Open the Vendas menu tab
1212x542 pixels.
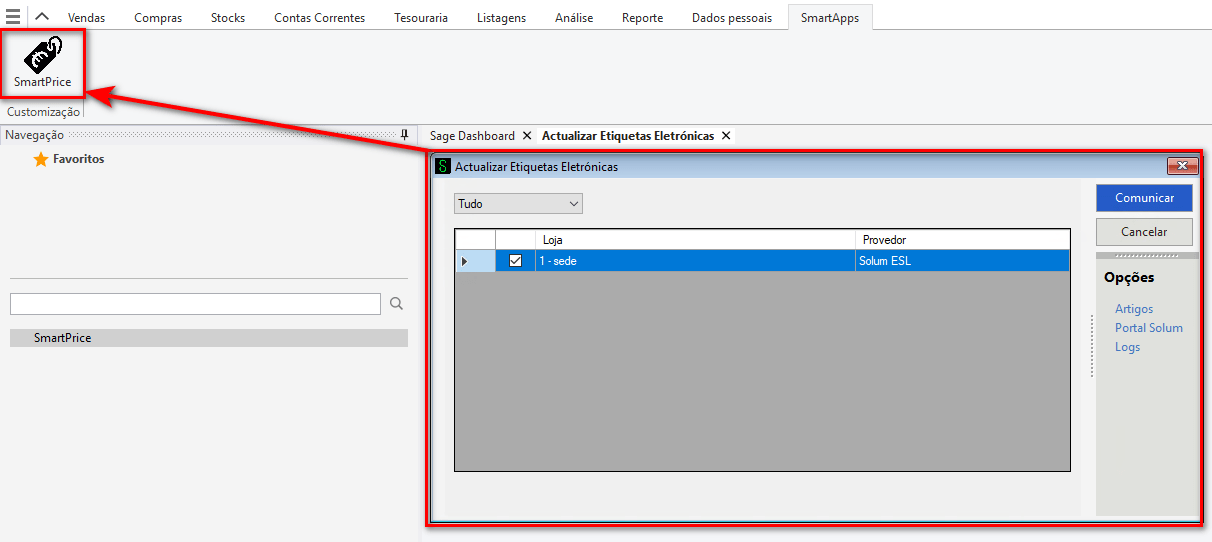click(x=86, y=18)
